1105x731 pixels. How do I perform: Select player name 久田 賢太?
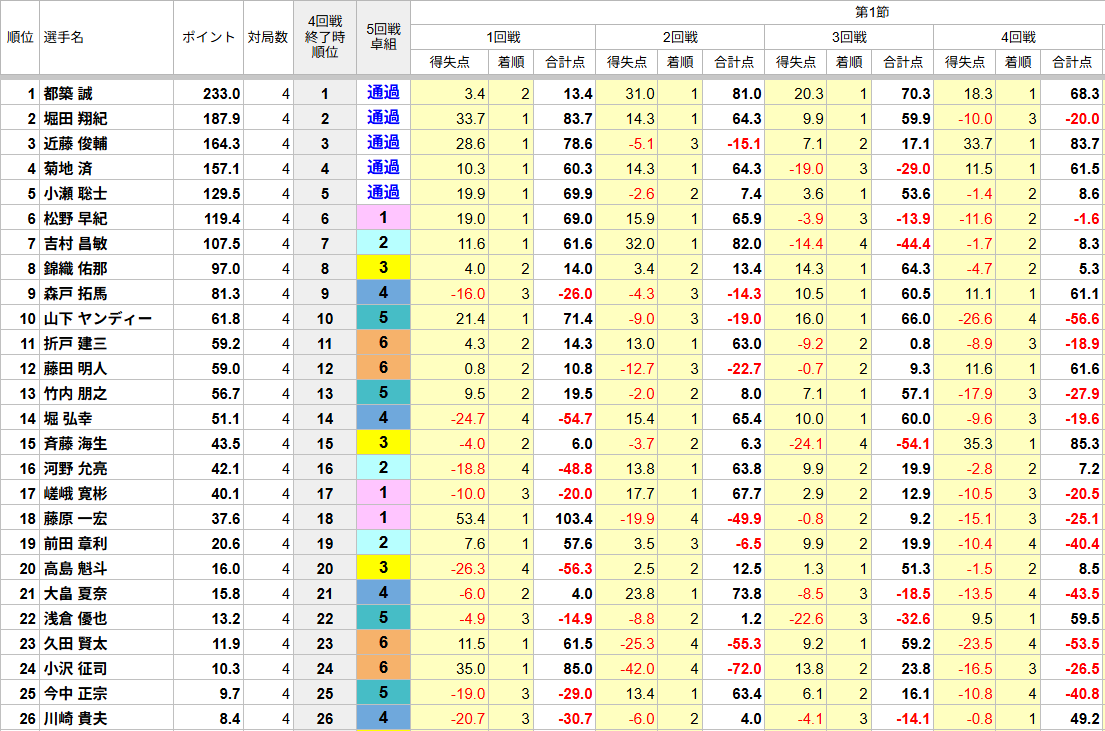[x=75, y=644]
